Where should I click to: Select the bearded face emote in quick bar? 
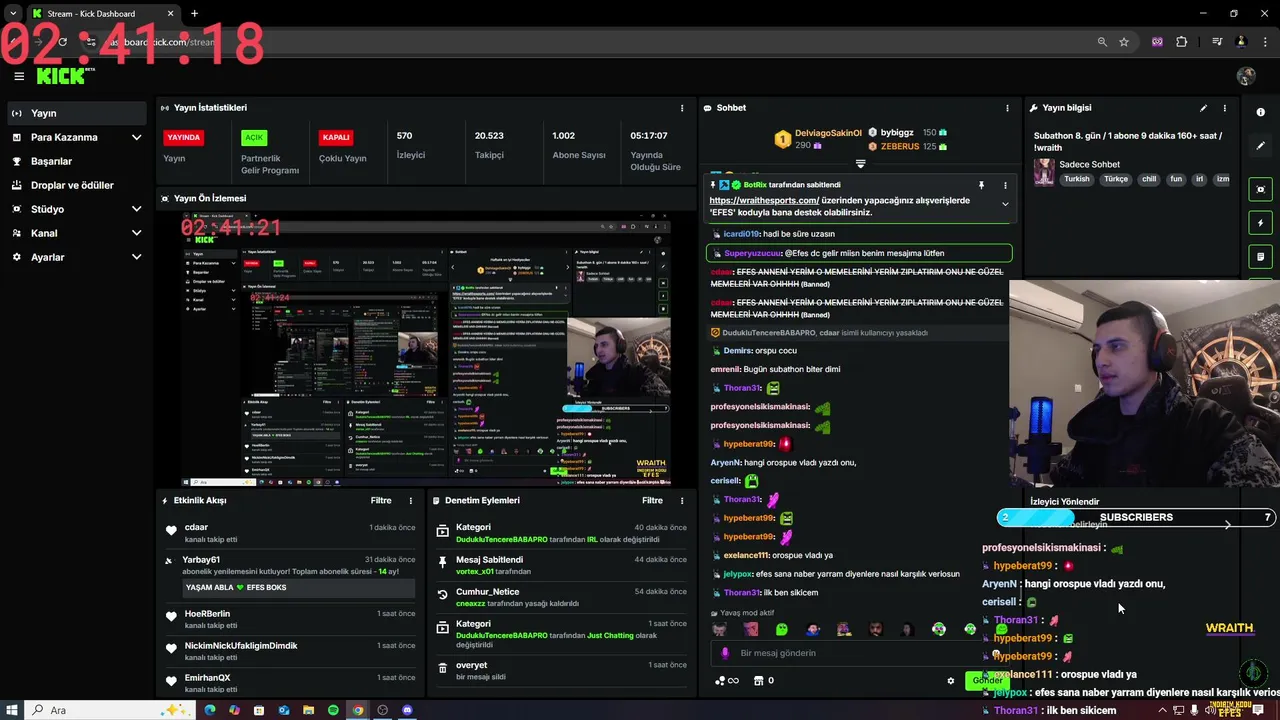point(875,629)
